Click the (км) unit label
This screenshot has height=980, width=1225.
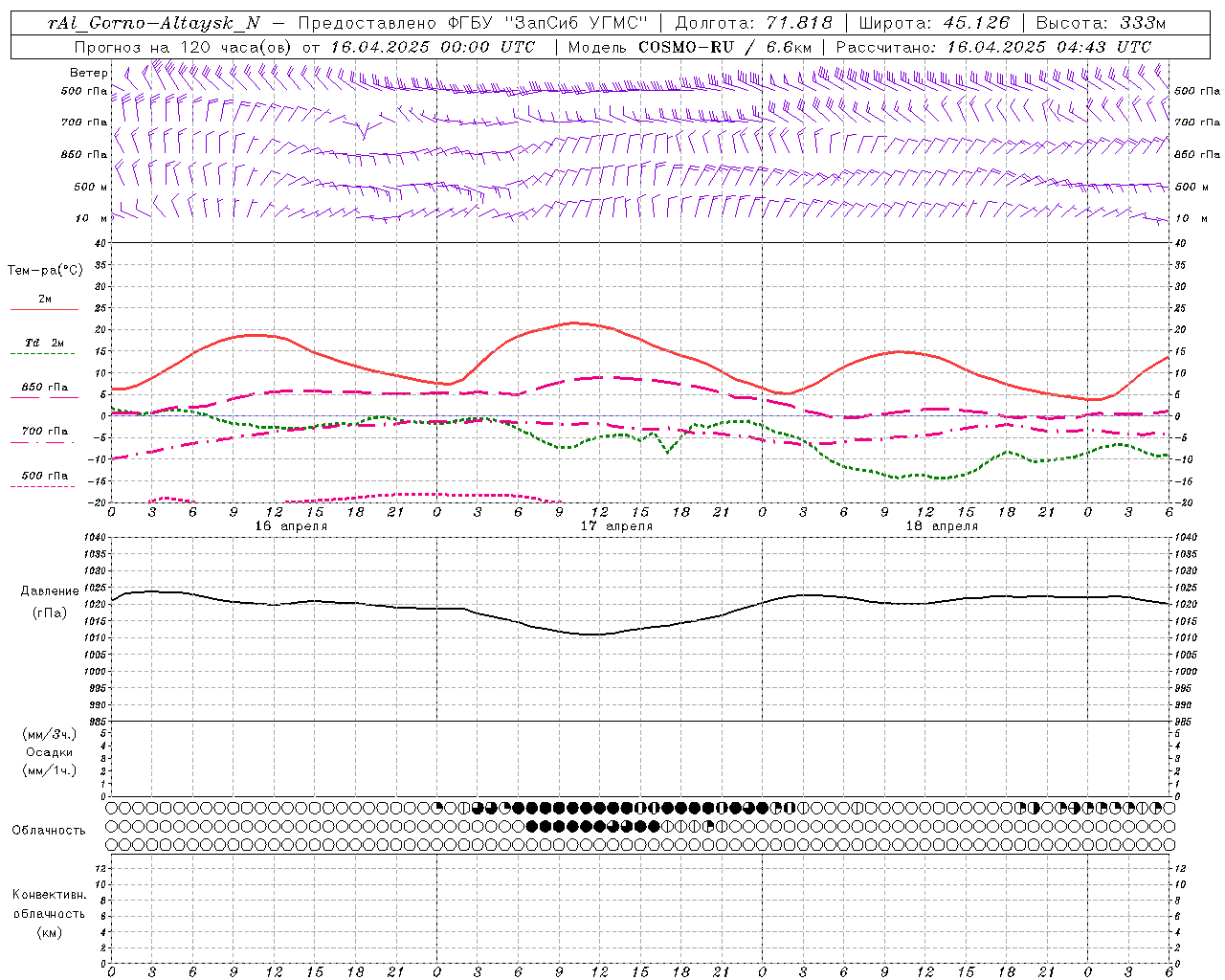click(x=50, y=932)
